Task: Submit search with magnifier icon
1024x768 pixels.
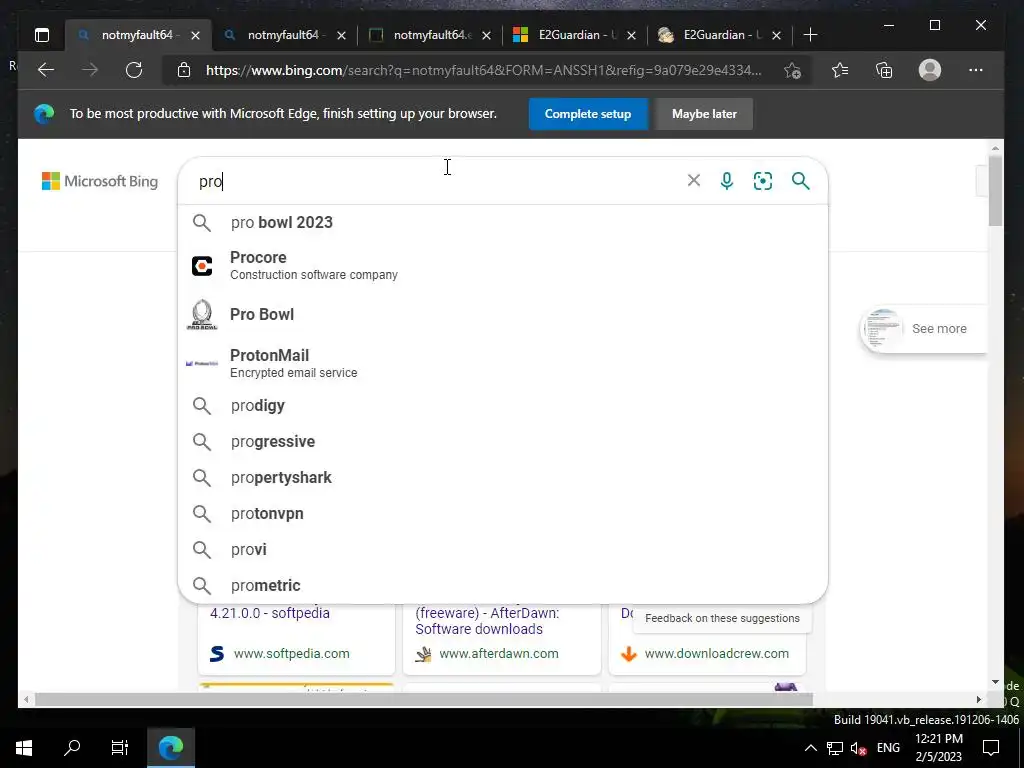Action: tap(801, 181)
